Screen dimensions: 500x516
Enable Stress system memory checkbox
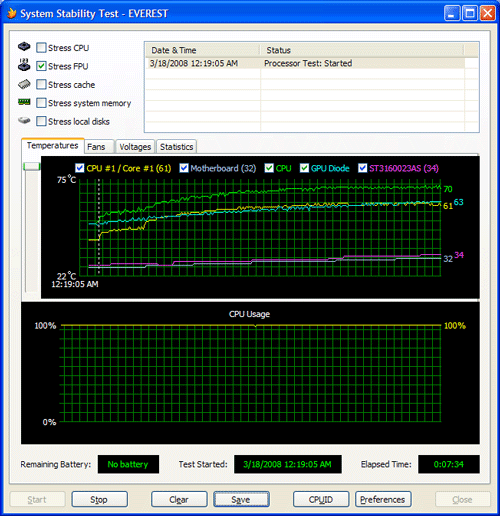41,103
